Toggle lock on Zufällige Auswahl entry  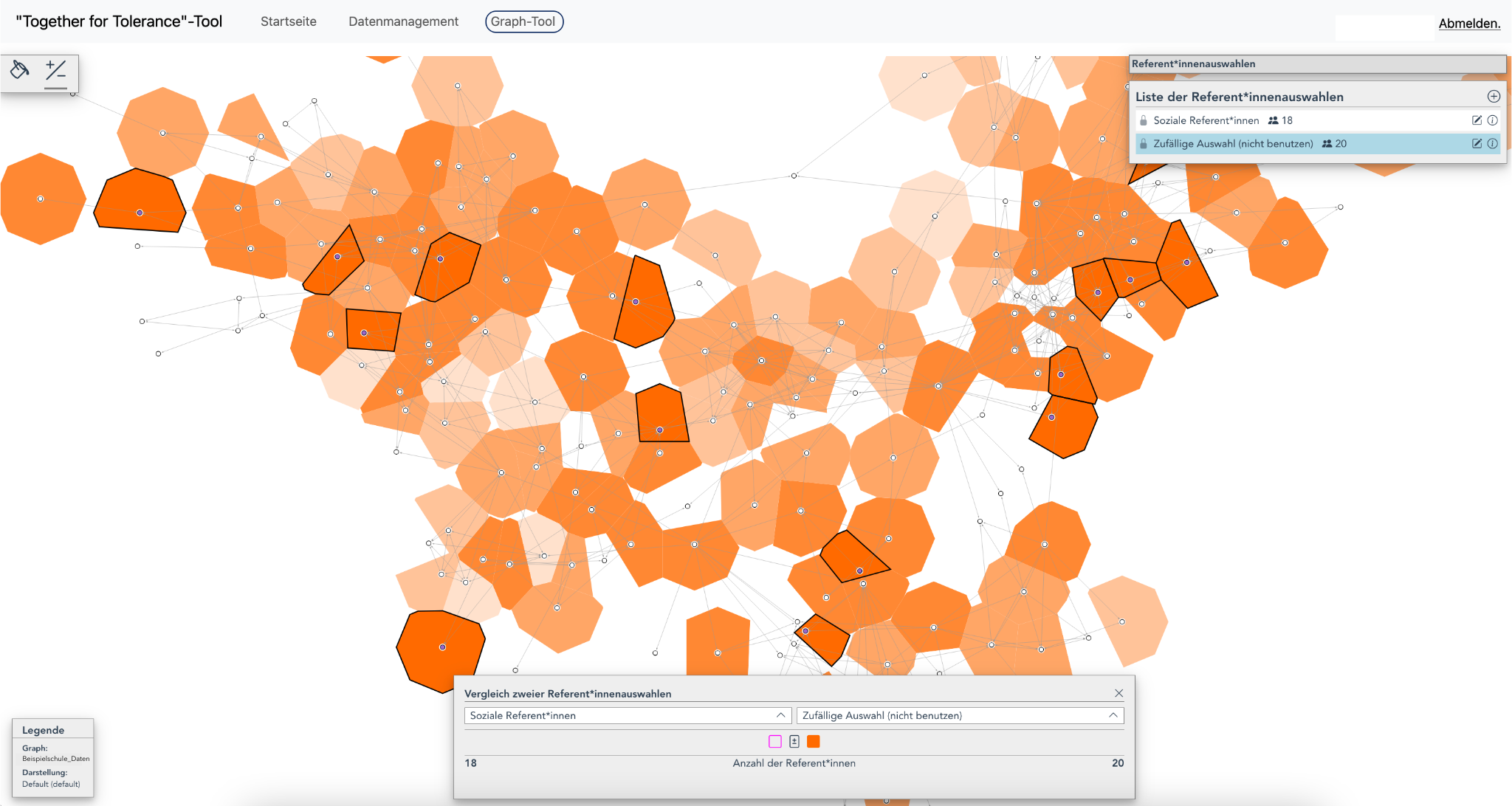click(1144, 144)
